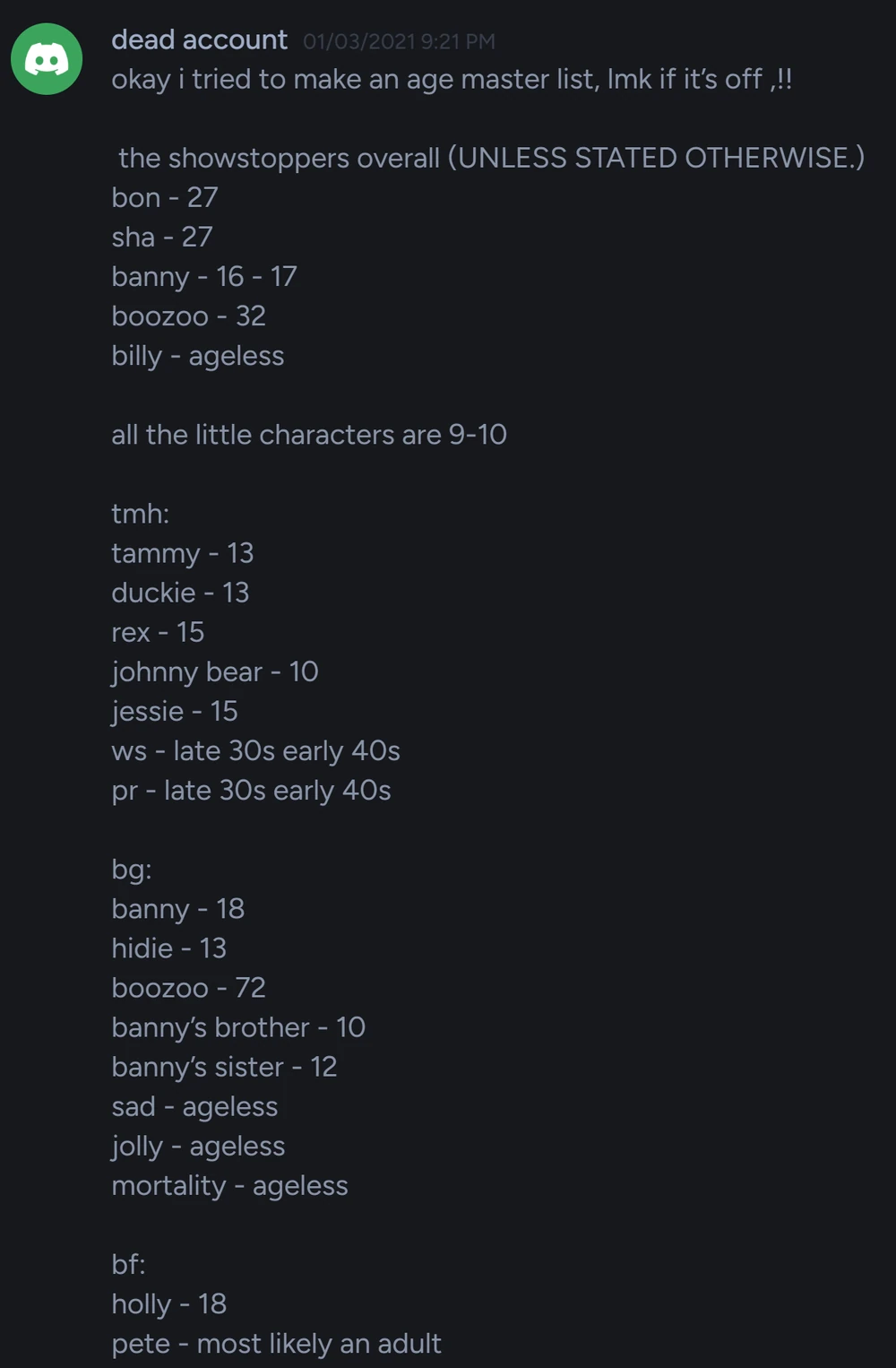Click the "tmh:" section heading
This screenshot has height=1368, width=896.
coord(140,514)
